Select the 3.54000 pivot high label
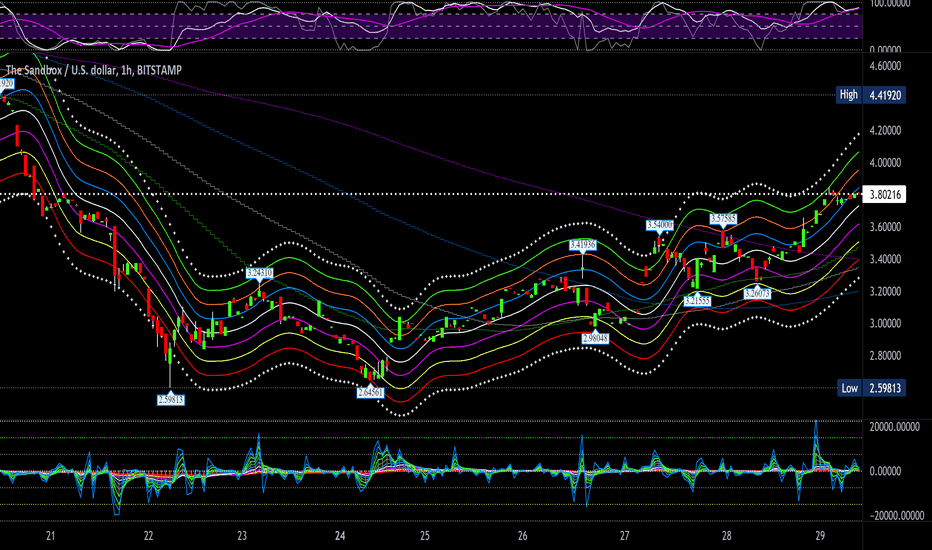The height and width of the screenshot is (550, 932). click(x=660, y=225)
